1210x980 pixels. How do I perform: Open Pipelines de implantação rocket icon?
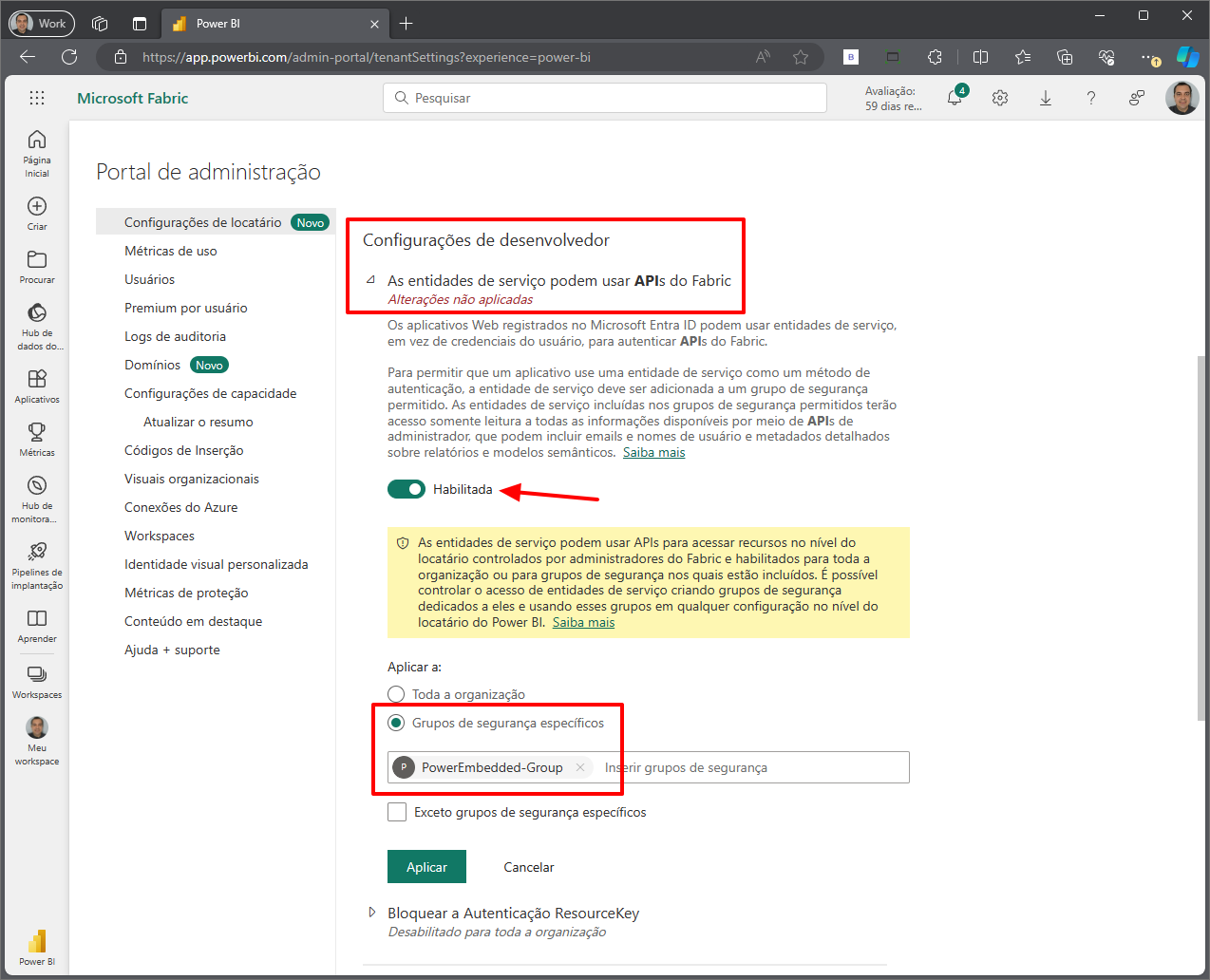coord(37,552)
